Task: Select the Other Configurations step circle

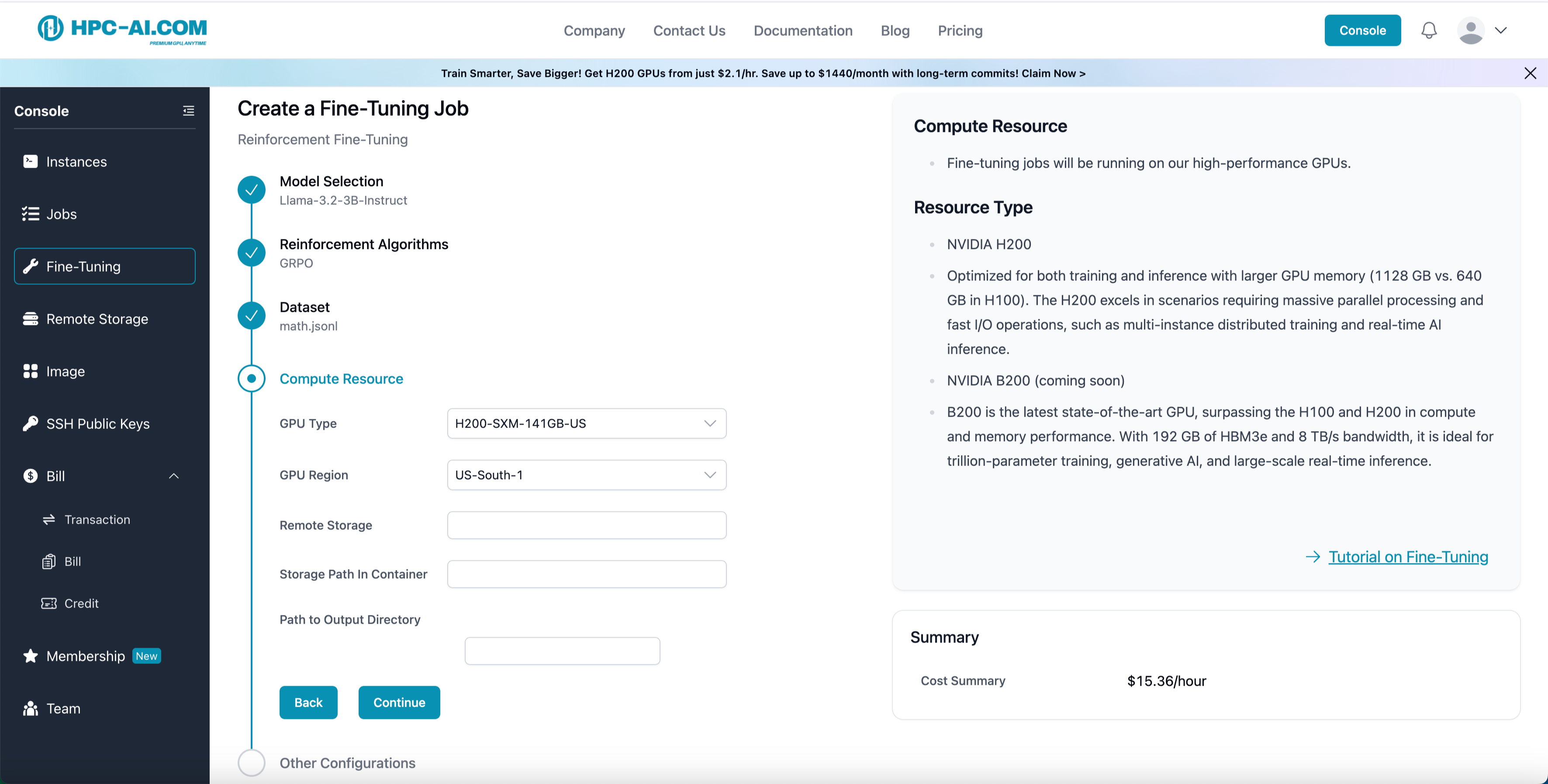Action: [x=251, y=762]
